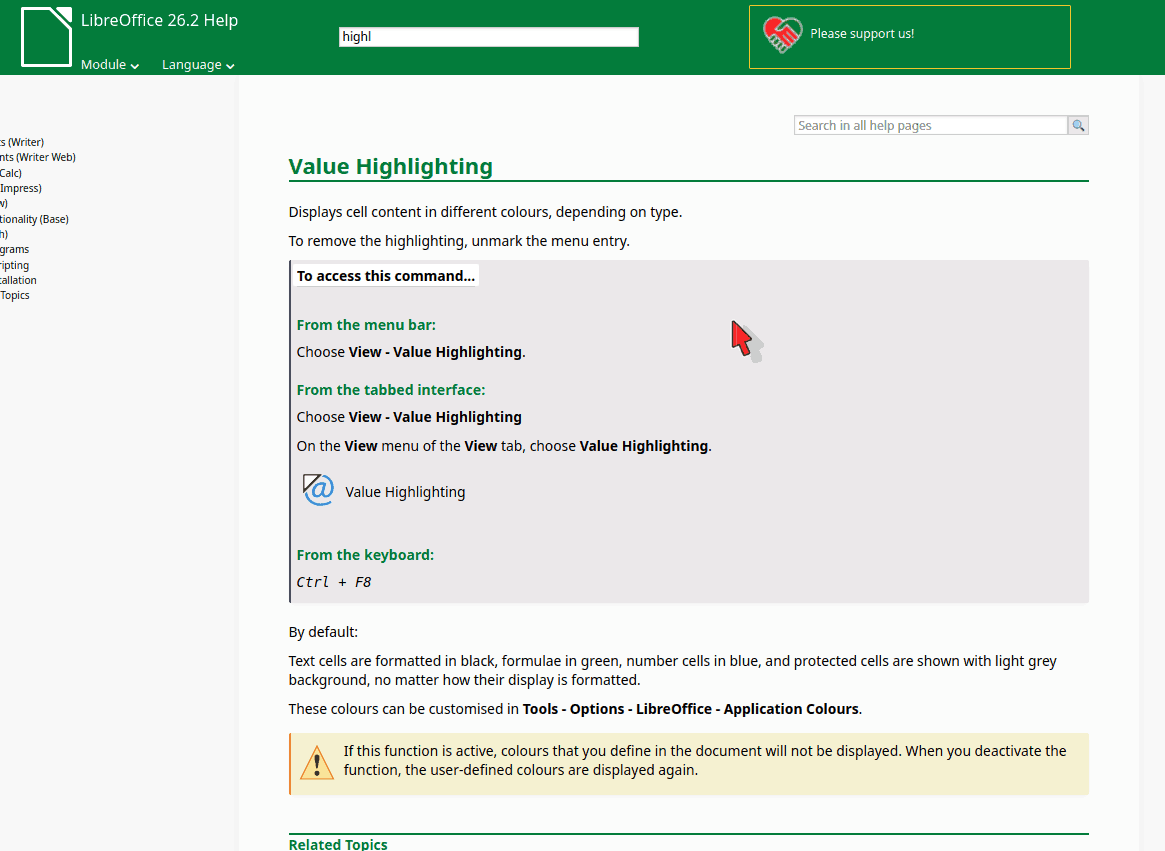Screen dimensions: 1165x851
Task: Click the LibreOffice document logo icon
Action: [46, 36]
